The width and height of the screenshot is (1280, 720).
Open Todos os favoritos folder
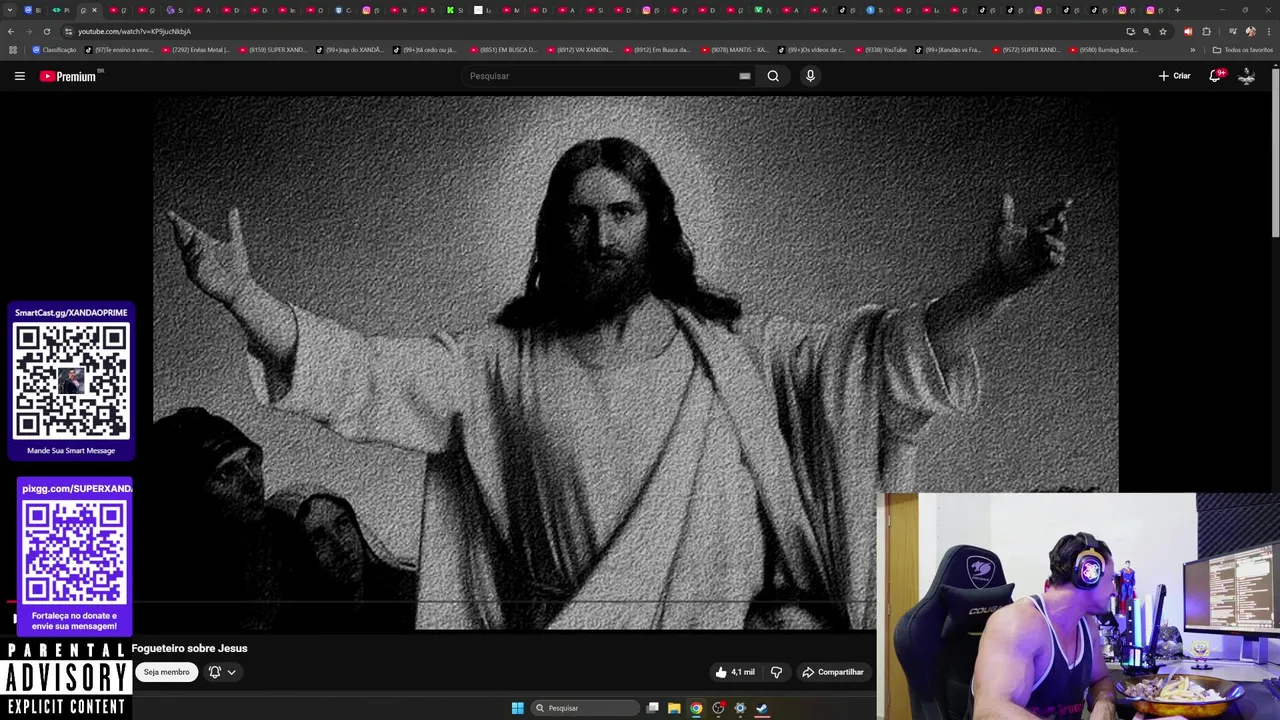point(1243,50)
